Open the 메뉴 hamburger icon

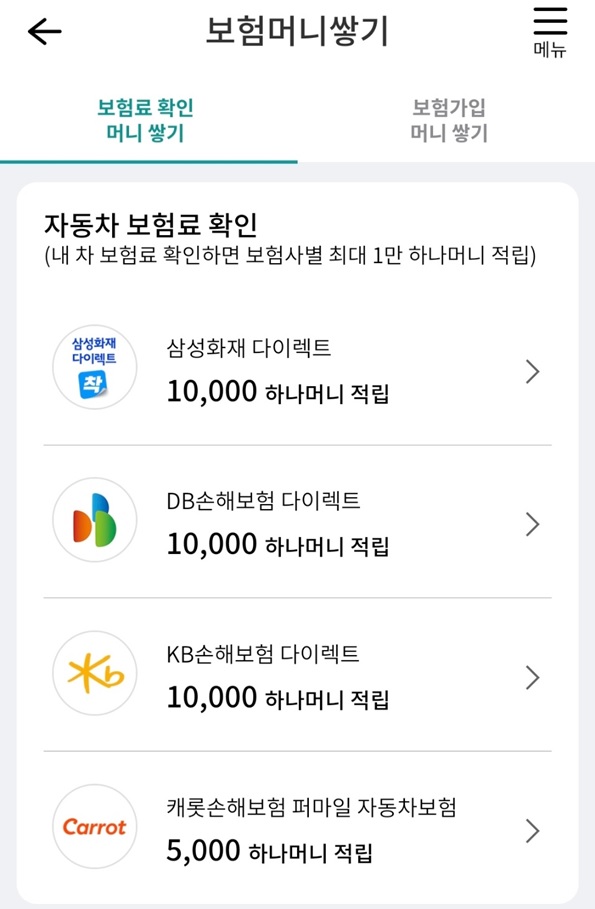click(552, 28)
